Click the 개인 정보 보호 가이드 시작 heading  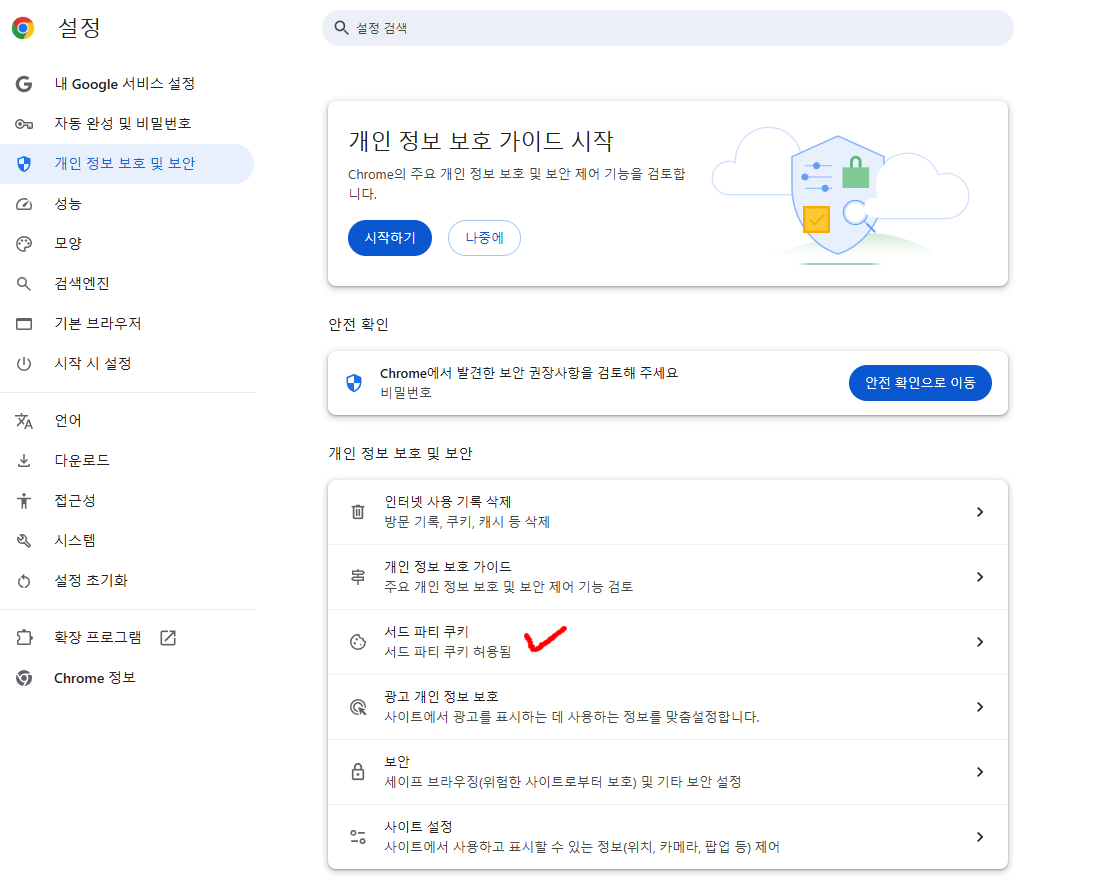click(480, 141)
